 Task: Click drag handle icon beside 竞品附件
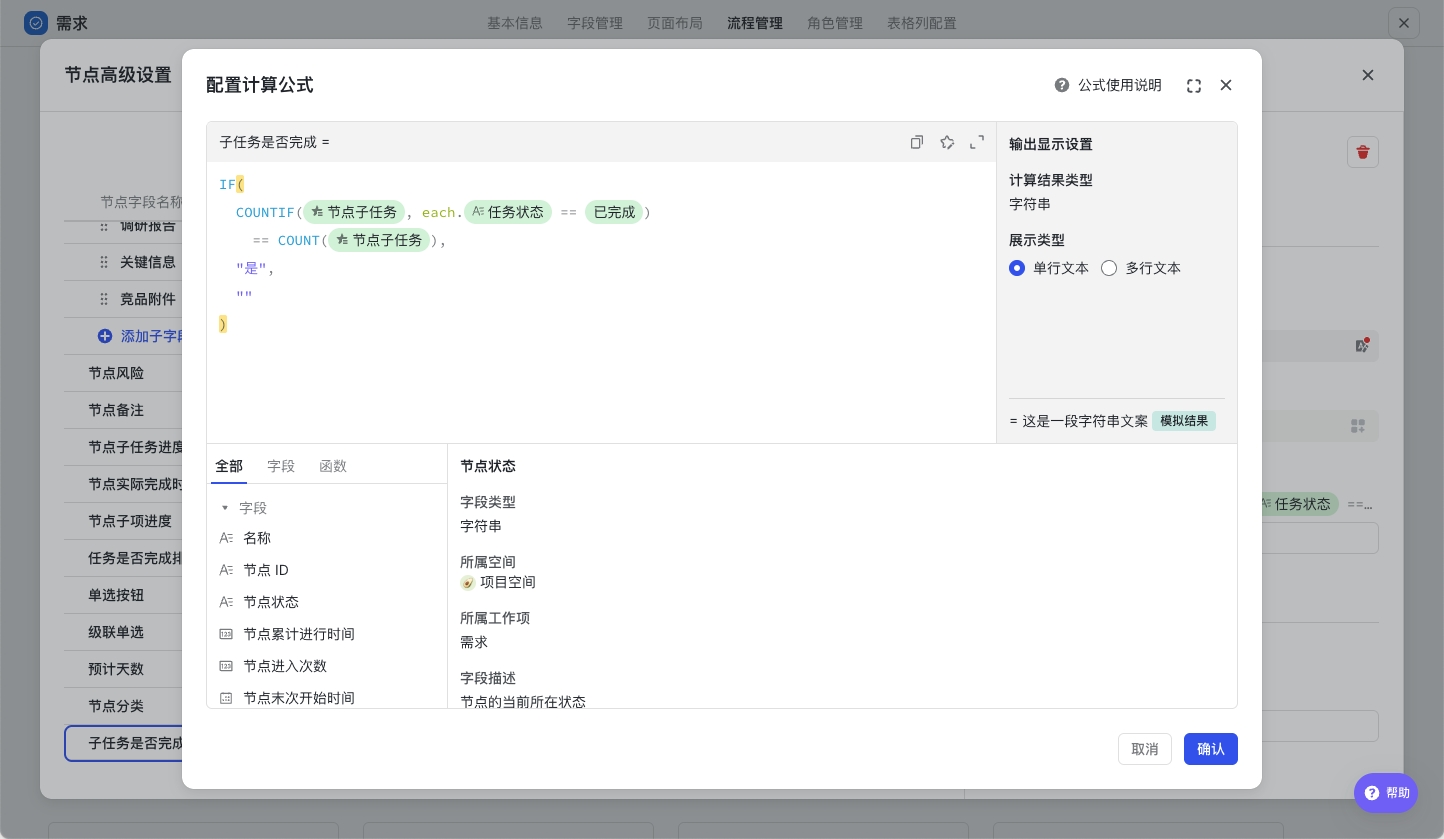pyautogui.click(x=104, y=299)
